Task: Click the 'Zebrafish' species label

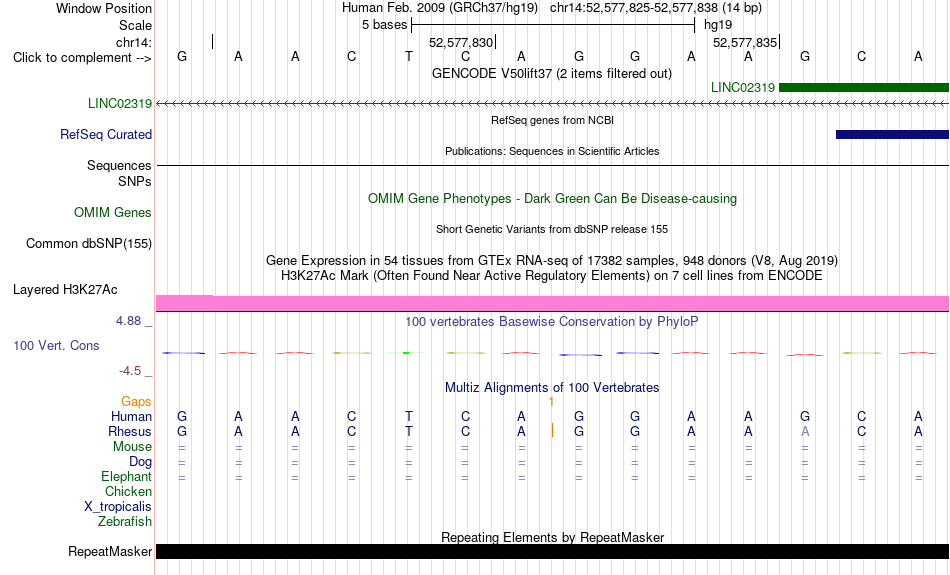Action: 125,521
